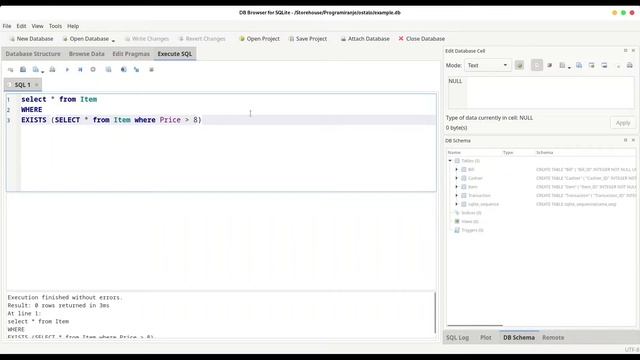Open the Save SQL file dropdown arrow
The height and width of the screenshot is (360, 640).
[42, 71]
